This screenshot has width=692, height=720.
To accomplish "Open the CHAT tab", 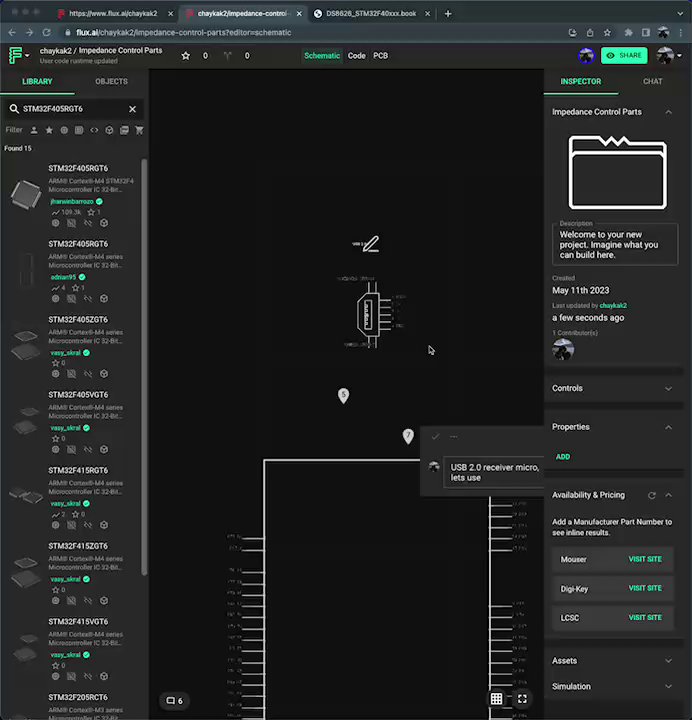I will pyautogui.click(x=653, y=81).
